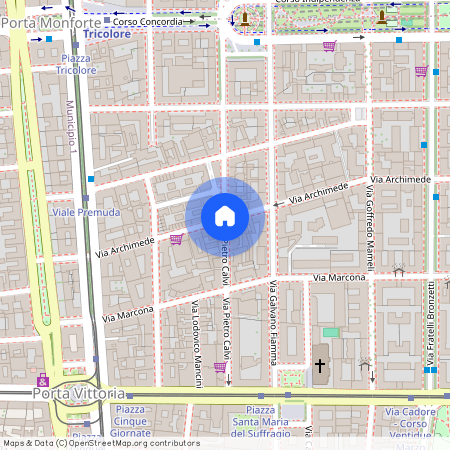Click the Porta Vittoria label
The width and height of the screenshot is (450, 450).
(x=79, y=394)
